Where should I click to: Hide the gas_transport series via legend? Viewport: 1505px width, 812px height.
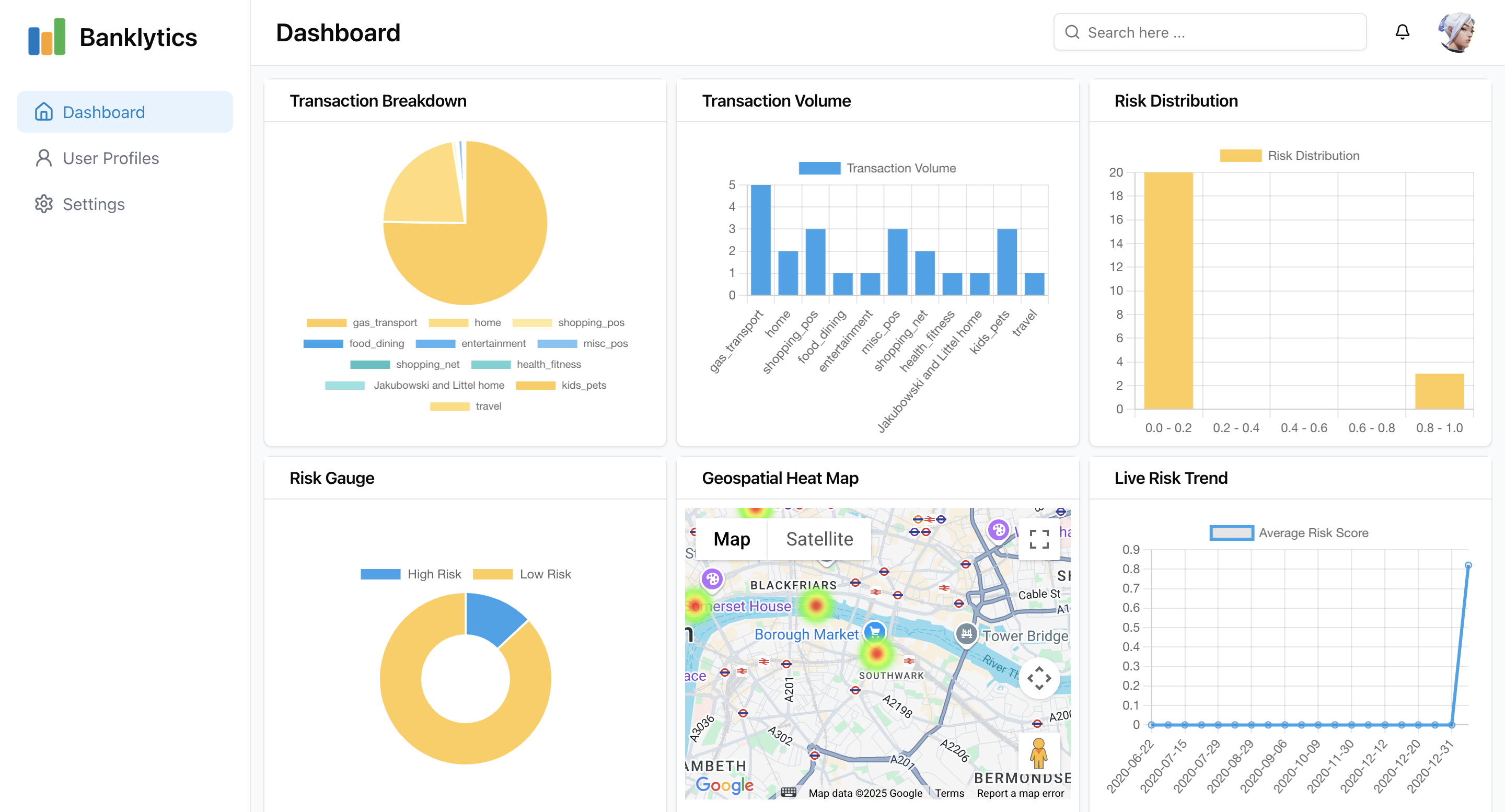pyautogui.click(x=362, y=322)
